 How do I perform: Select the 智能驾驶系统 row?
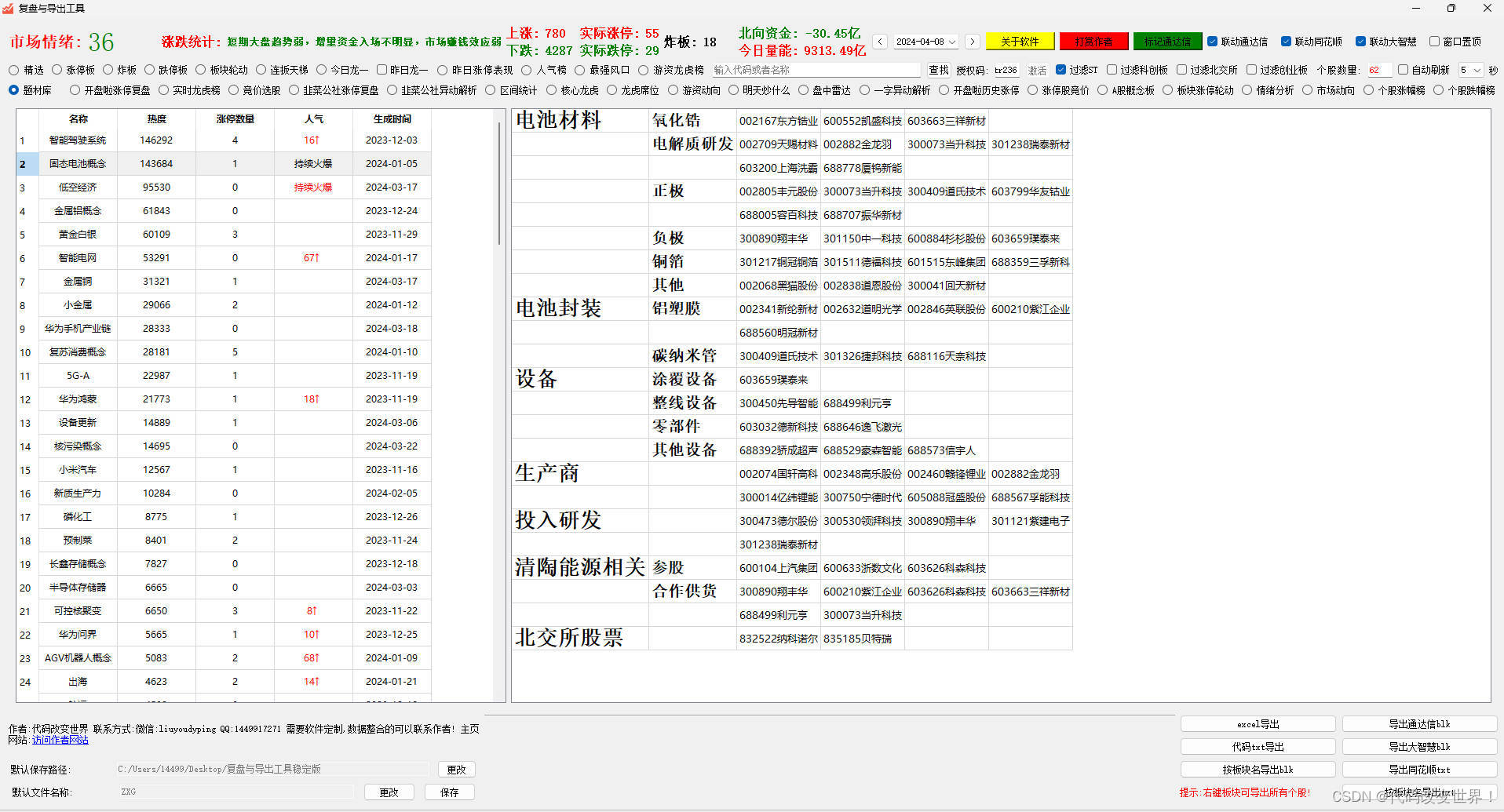pos(224,140)
